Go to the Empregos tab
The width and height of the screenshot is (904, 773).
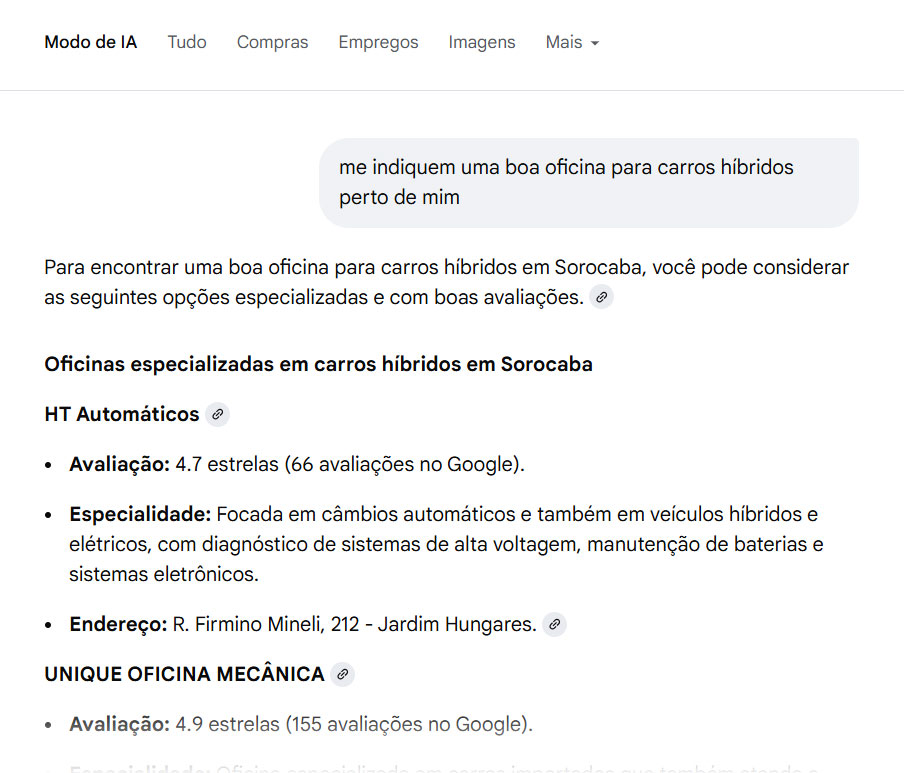coord(378,42)
